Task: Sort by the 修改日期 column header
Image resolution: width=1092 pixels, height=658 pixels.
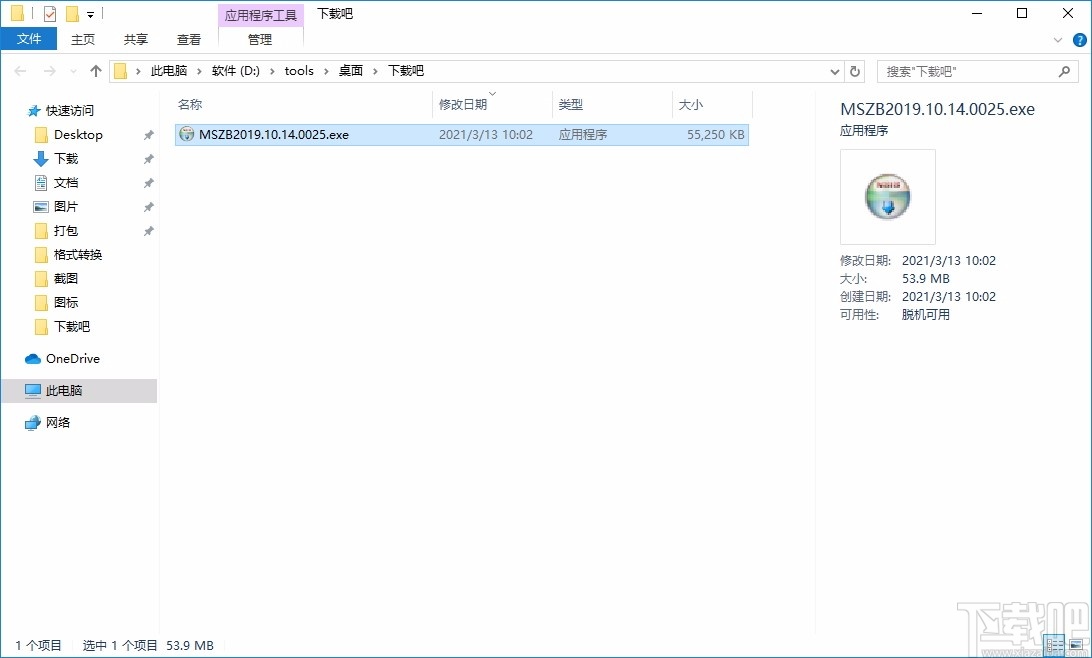Action: tap(492, 104)
